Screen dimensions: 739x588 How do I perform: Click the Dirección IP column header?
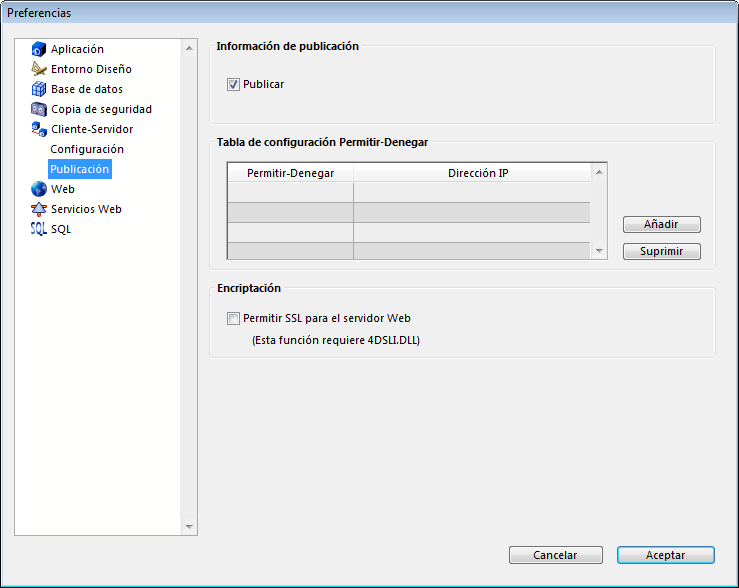[x=472, y=173]
